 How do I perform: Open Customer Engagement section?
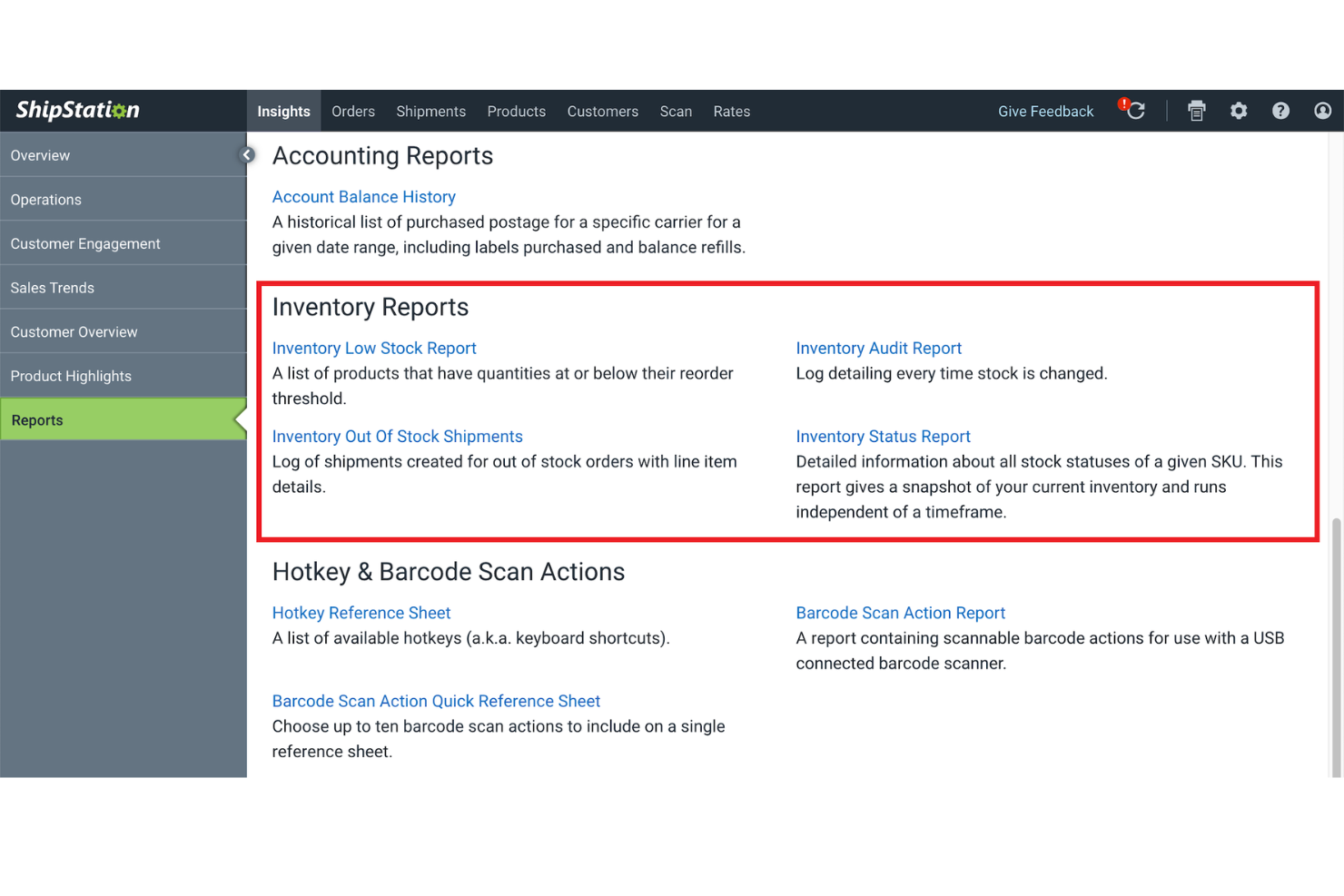pos(84,243)
